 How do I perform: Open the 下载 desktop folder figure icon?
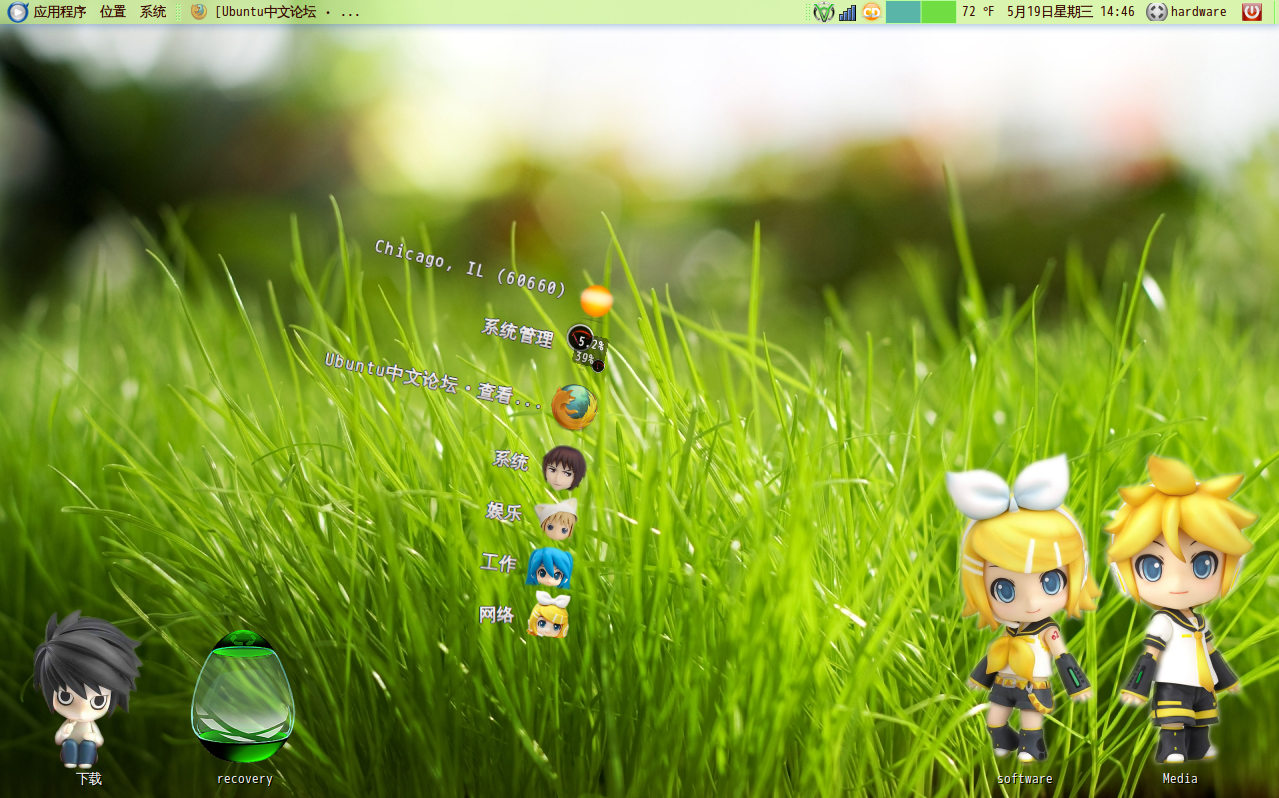click(87, 690)
